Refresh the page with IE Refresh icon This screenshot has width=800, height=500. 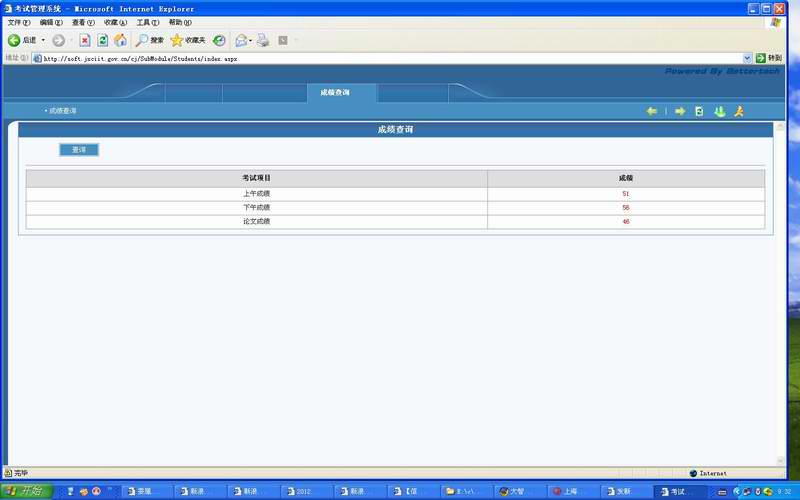[x=102, y=40]
